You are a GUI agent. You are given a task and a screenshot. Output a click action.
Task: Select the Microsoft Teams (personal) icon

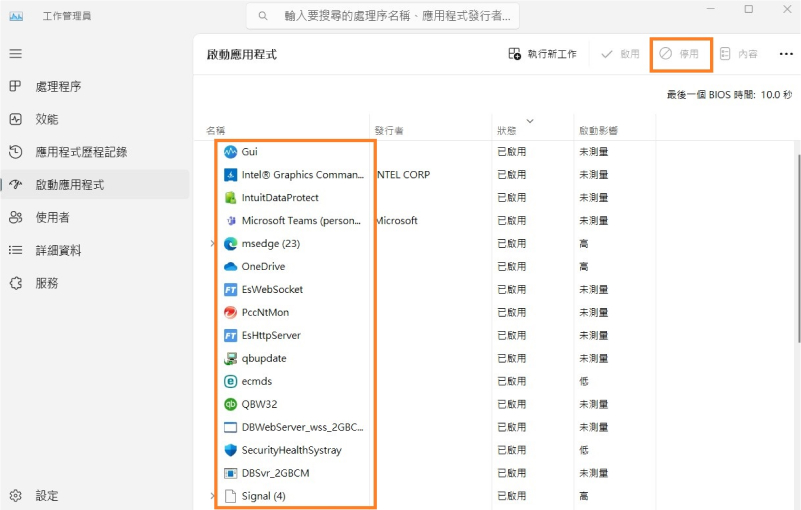click(x=230, y=220)
